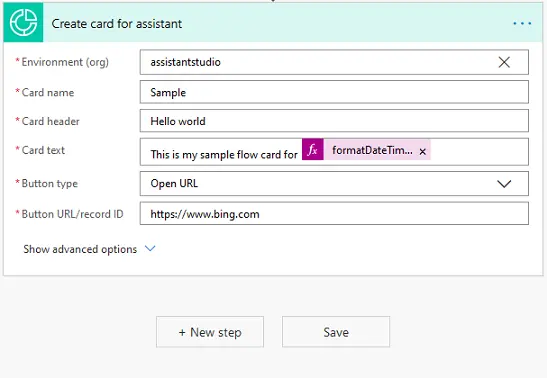
Task: Remove the formatDateTime expression token
Action: point(422,152)
